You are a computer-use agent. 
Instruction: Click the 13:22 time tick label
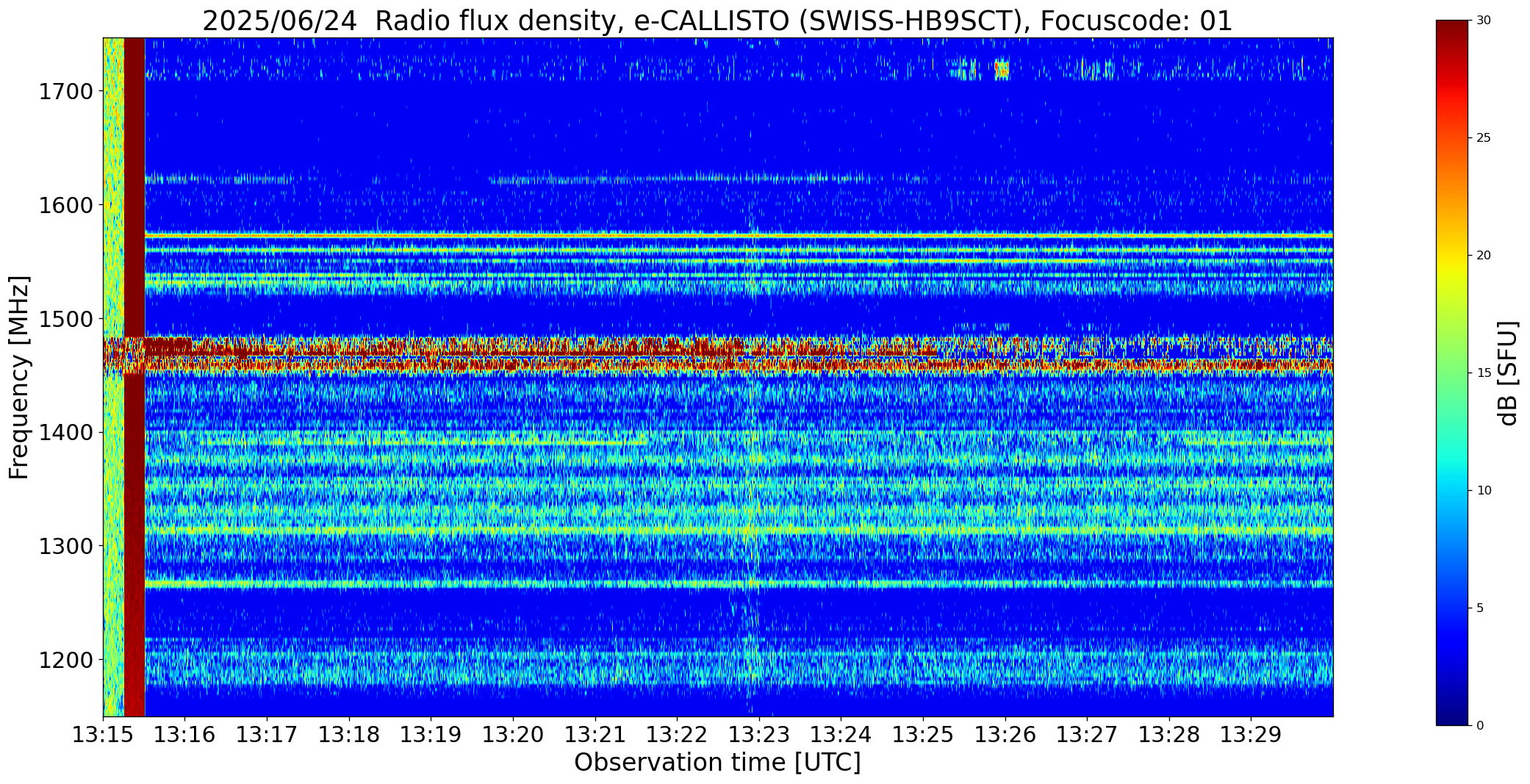(x=677, y=735)
